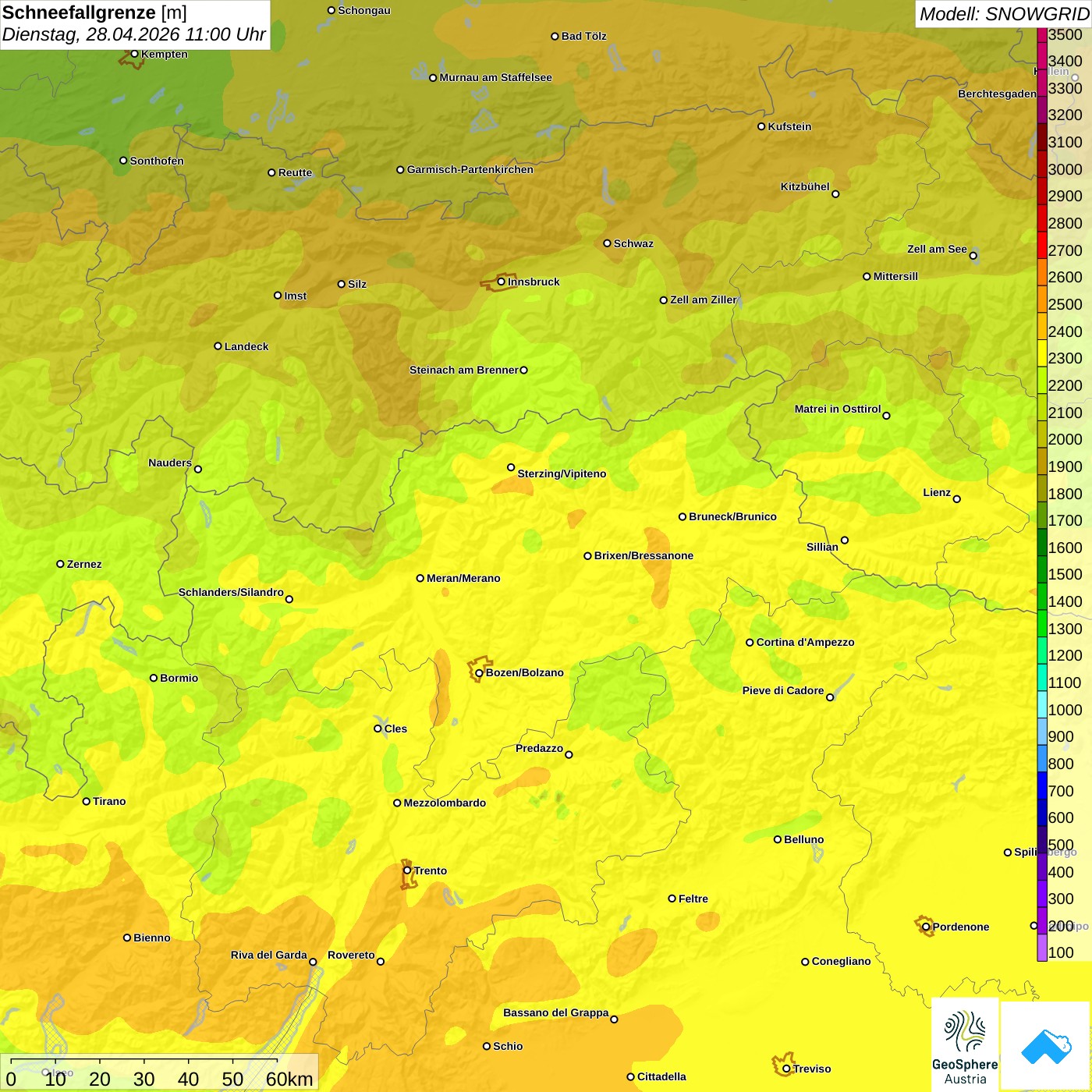The width and height of the screenshot is (1092, 1092).
Task: Click the Bozen/Bolzano city marker
Action: point(479,672)
